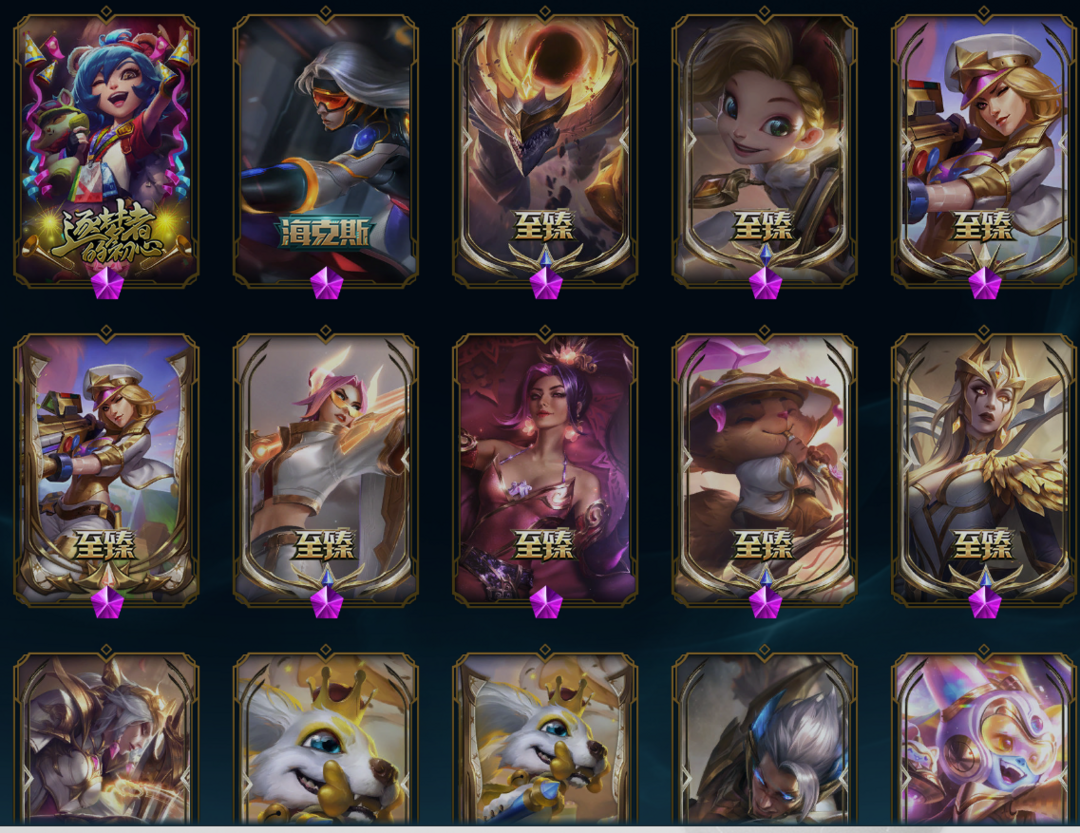Click purple gem under the 海克斯 skin card
The height and width of the screenshot is (833, 1080).
pos(326,284)
